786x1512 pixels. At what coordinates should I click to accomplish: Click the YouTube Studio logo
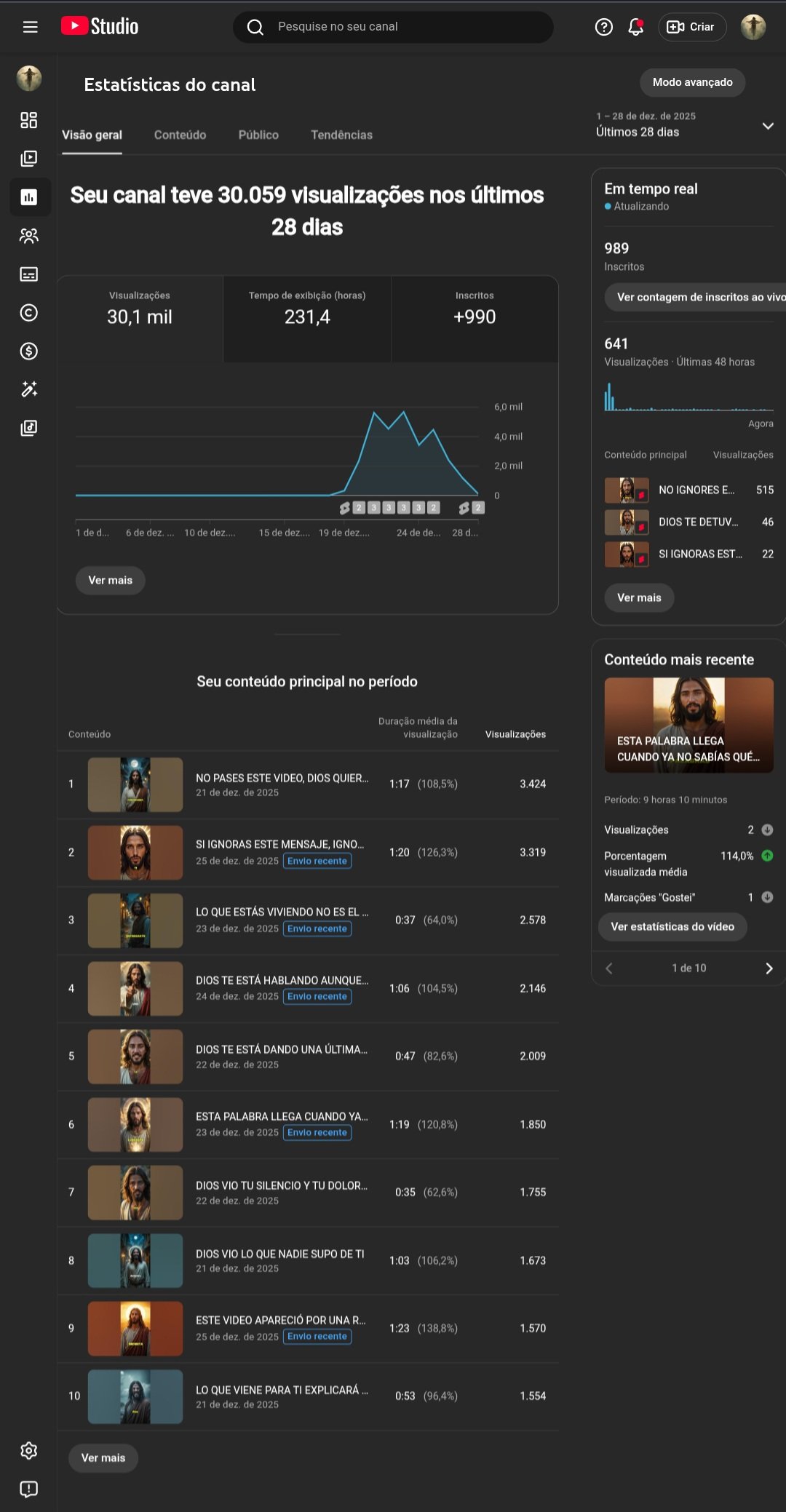[100, 26]
